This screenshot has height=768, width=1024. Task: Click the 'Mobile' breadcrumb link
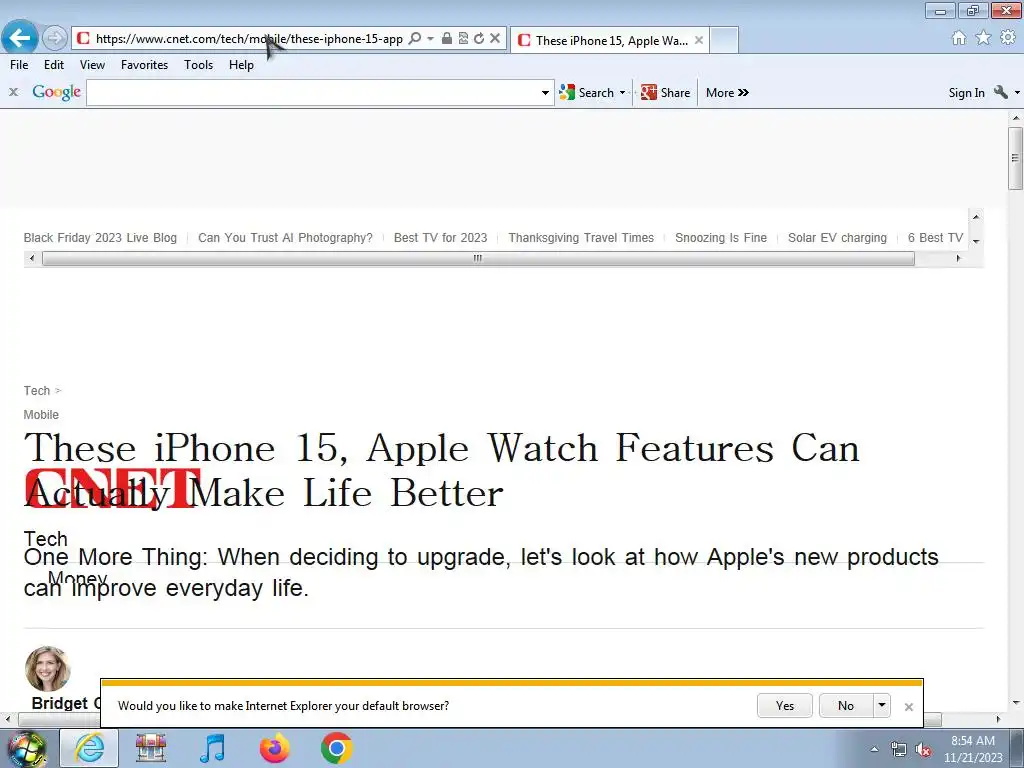point(41,415)
